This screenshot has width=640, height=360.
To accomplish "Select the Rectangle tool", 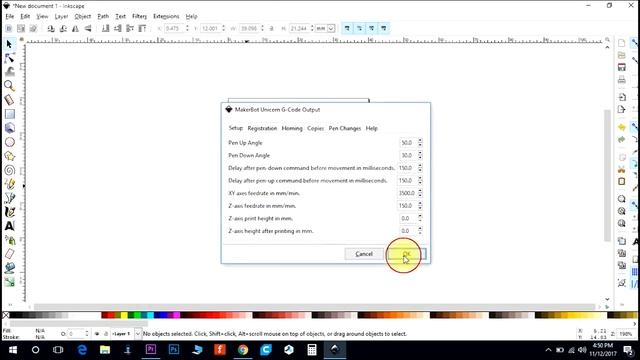I will 9,114.
